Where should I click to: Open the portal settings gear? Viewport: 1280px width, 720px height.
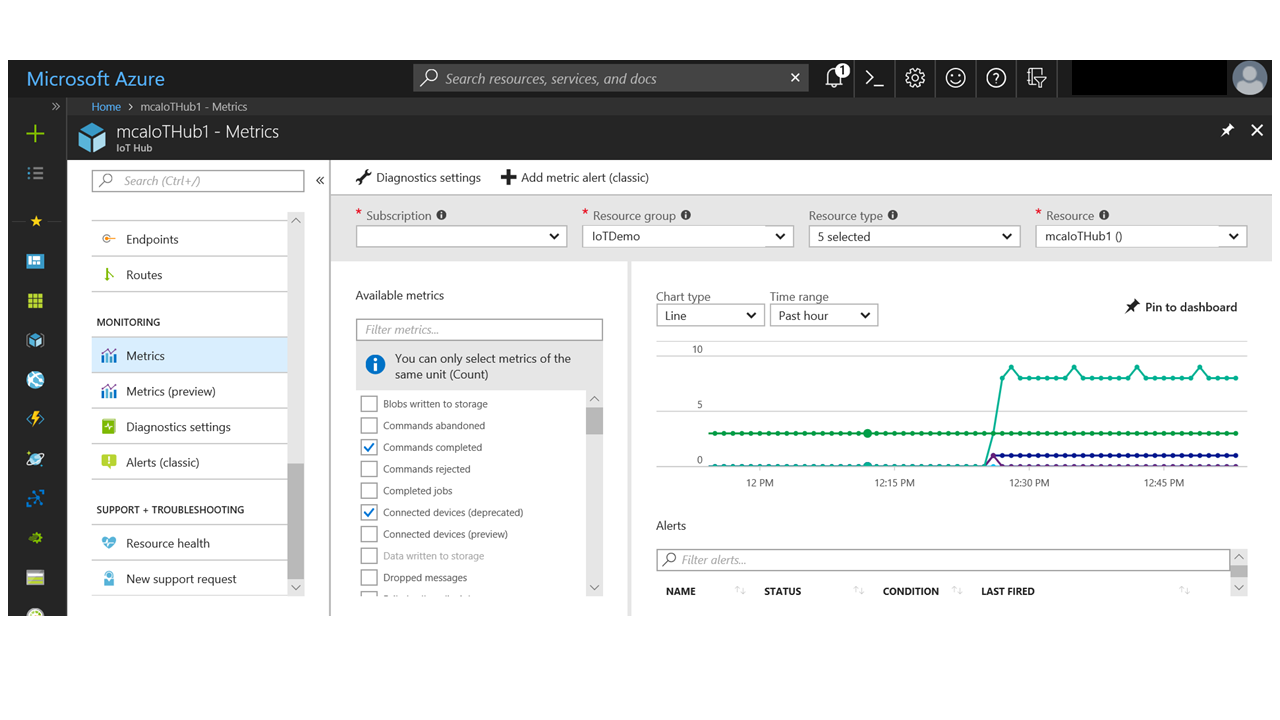(914, 78)
